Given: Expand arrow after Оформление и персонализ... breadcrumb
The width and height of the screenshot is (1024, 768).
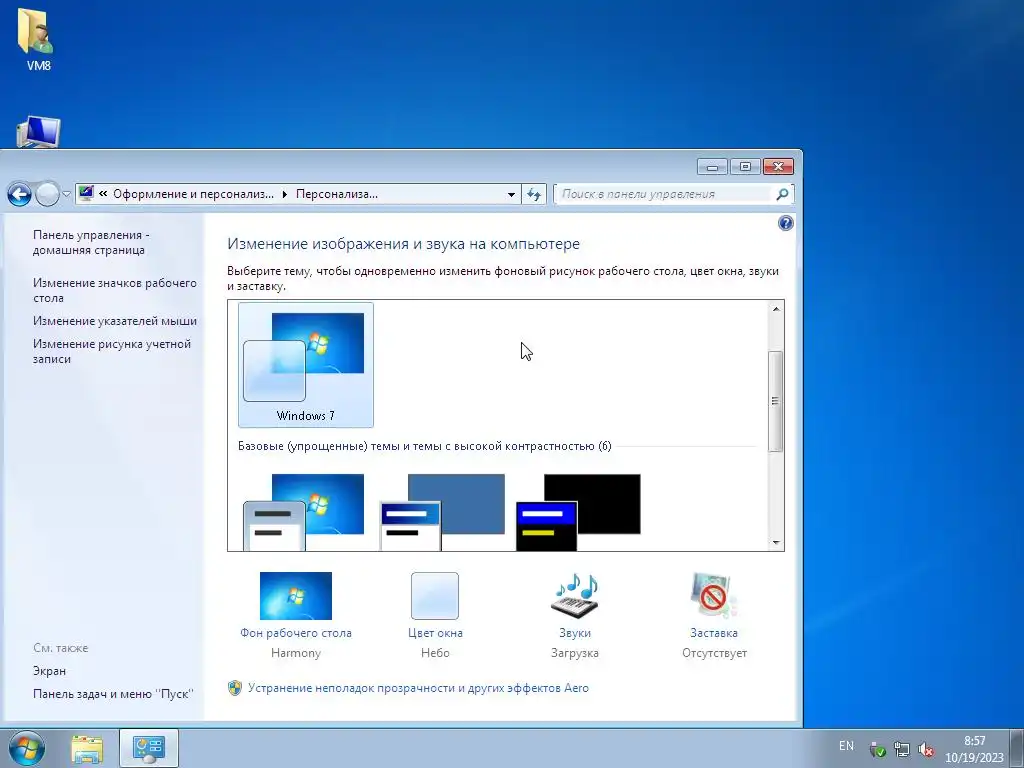Looking at the screenshot, I should tap(285, 195).
